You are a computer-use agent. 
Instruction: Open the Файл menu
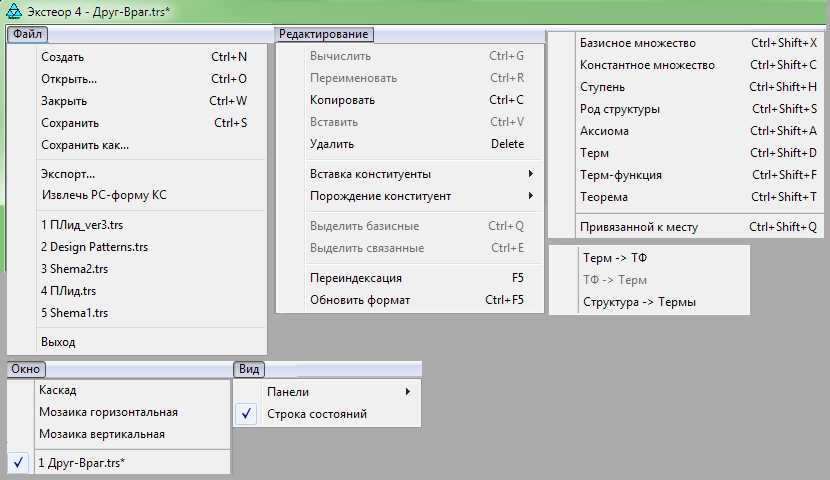[x=26, y=34]
